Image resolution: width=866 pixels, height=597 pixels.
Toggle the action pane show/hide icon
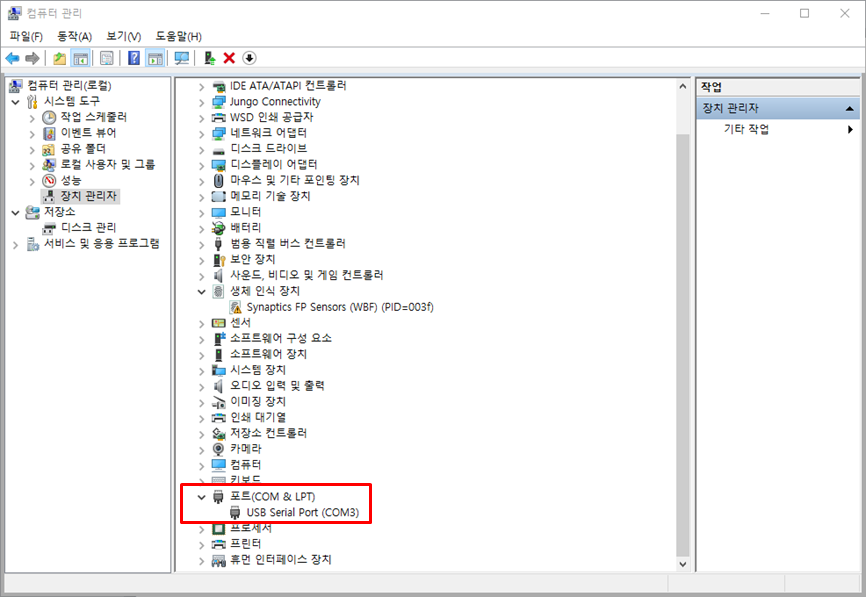[x=155, y=58]
